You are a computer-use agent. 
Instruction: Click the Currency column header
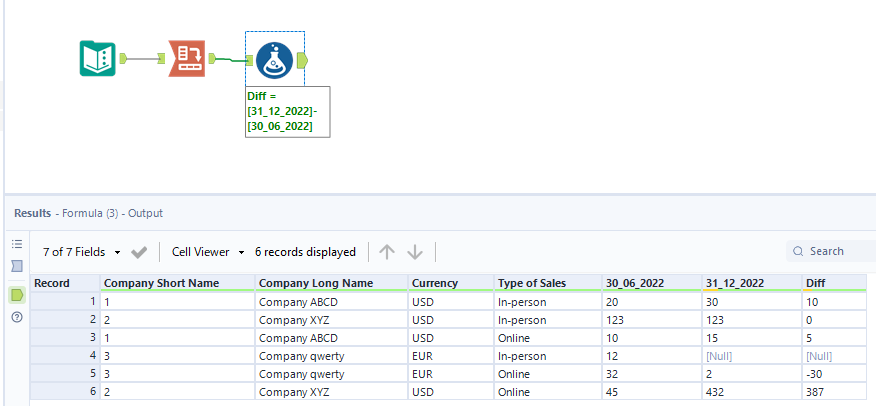pos(451,283)
